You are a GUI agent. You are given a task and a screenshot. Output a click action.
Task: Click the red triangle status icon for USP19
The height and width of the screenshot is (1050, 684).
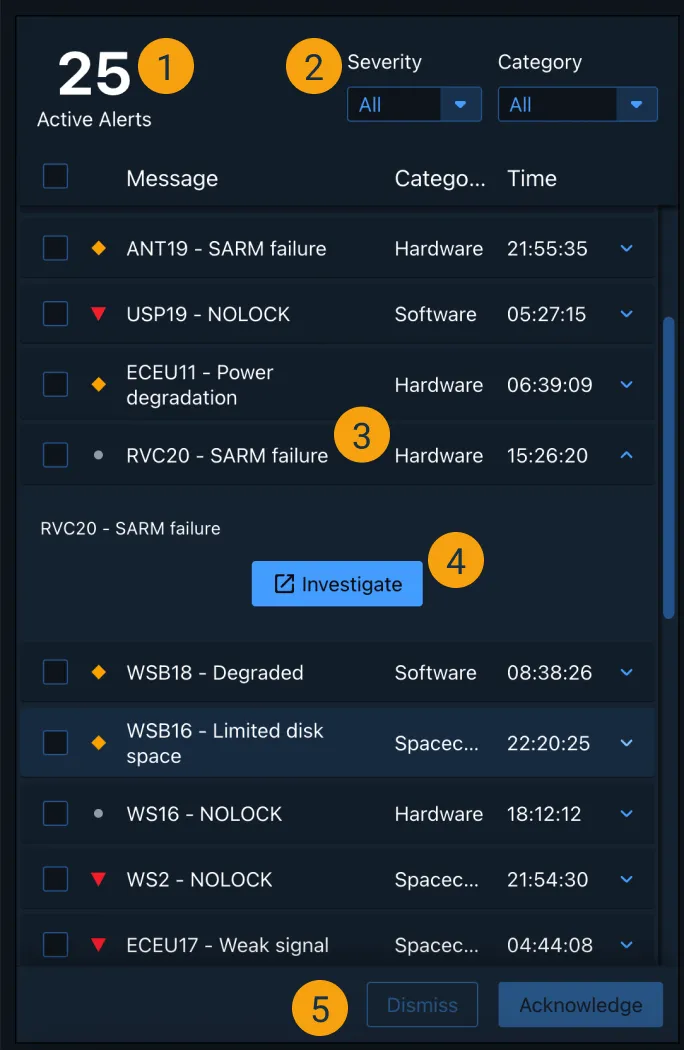coord(98,313)
